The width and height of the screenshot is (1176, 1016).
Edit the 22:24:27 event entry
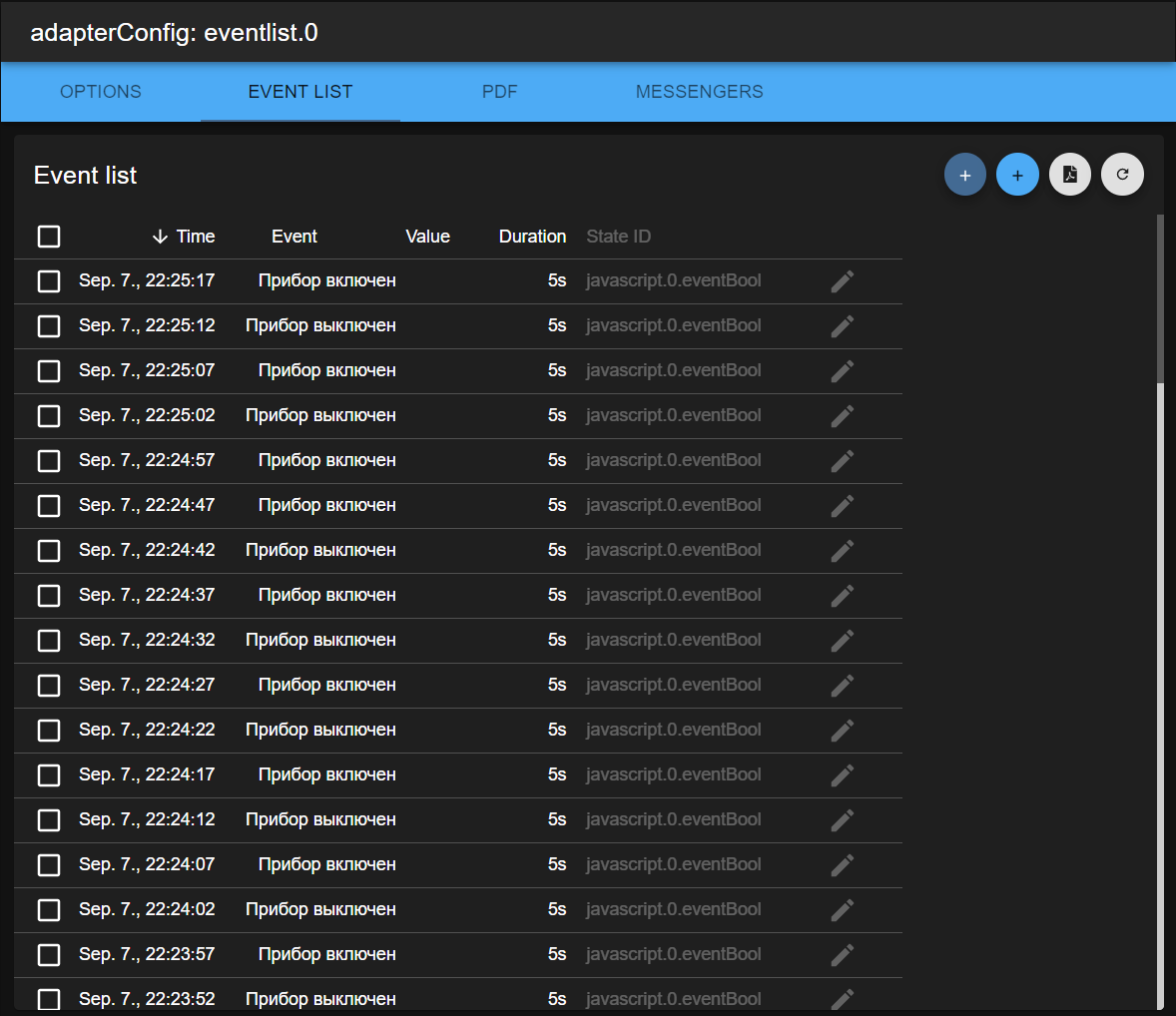coord(843,686)
